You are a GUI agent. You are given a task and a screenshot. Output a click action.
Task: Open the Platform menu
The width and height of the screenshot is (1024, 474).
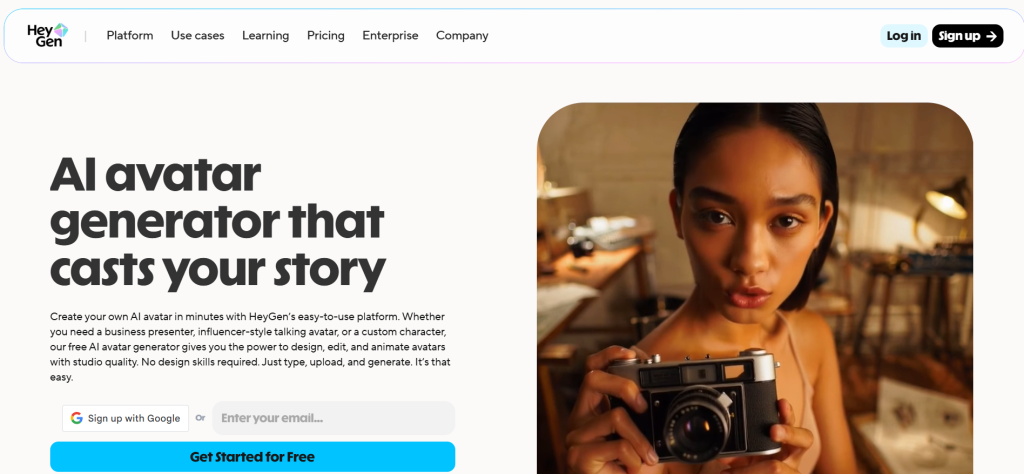point(130,36)
